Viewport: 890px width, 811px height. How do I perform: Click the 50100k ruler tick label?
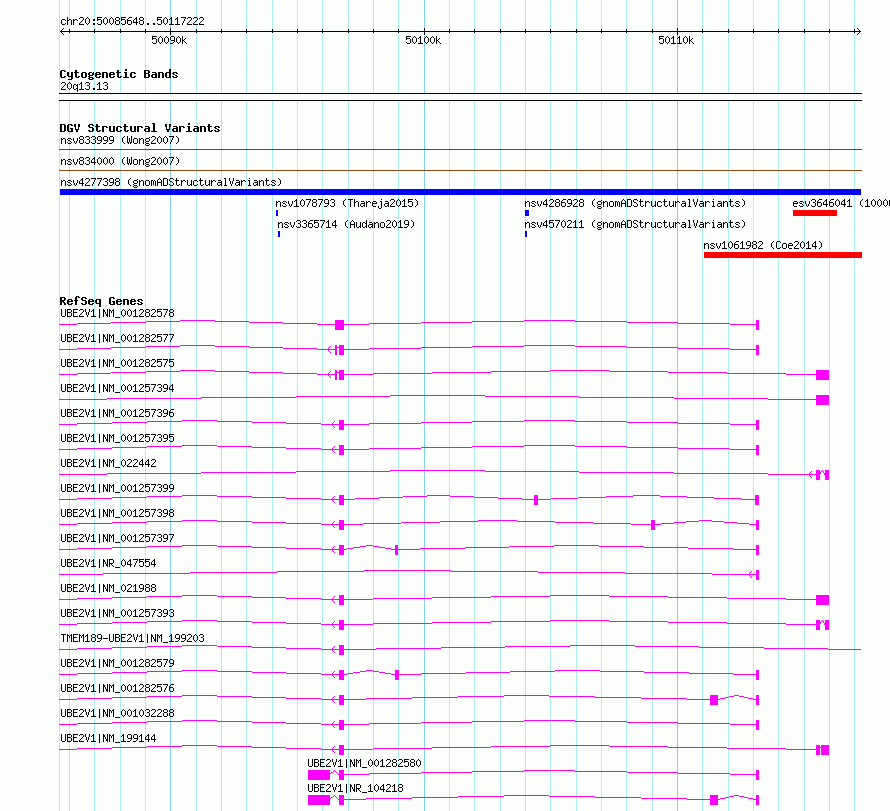(x=423, y=40)
